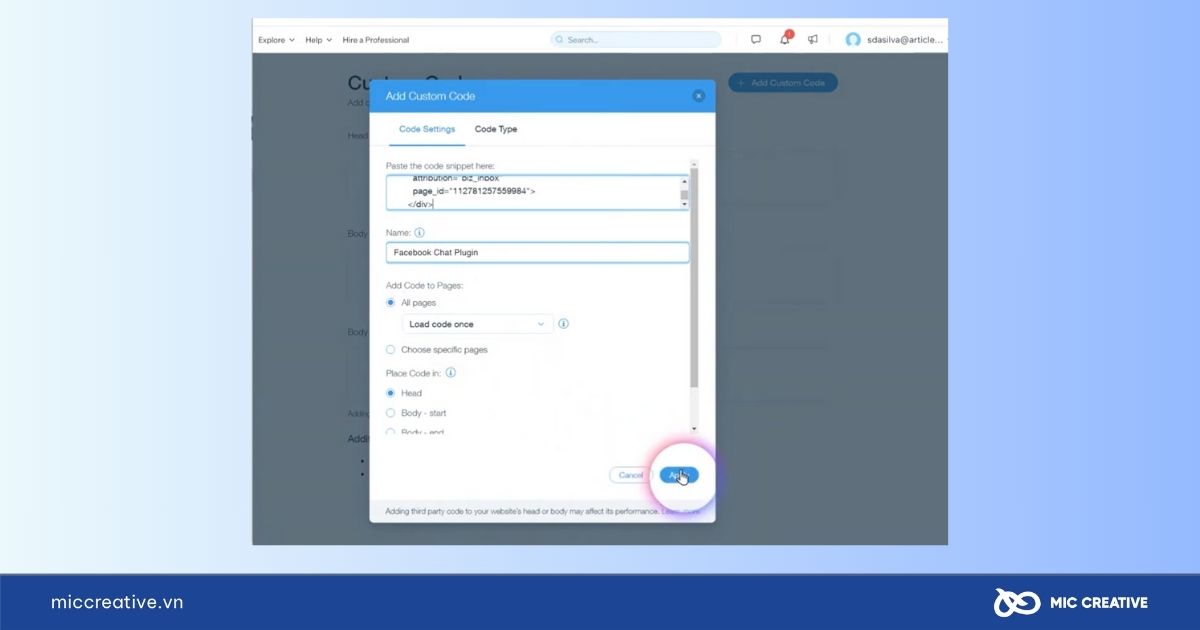Click the Search field in top bar
The height and width of the screenshot is (630, 1200).
tap(636, 40)
